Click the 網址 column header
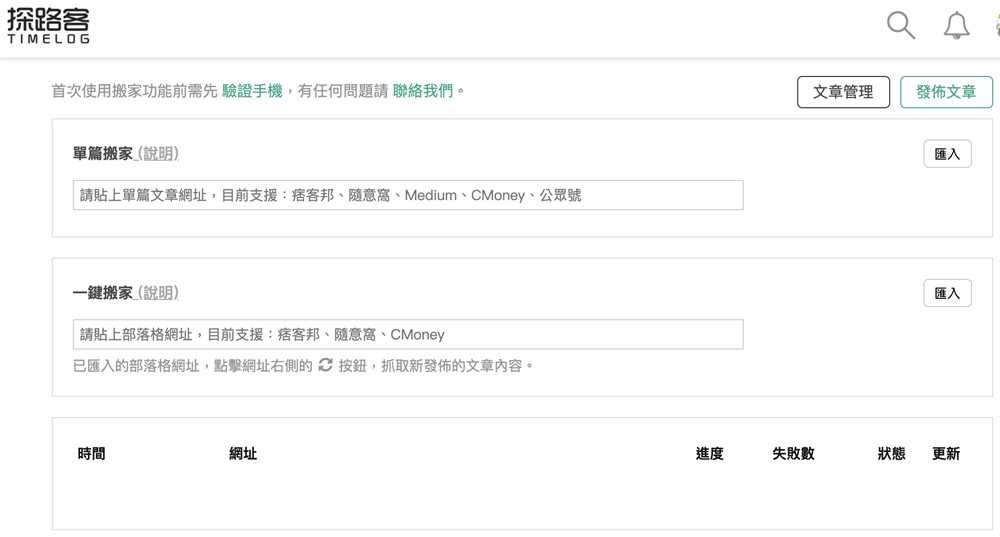Screen dimensions: 1000x537 tap(243, 454)
